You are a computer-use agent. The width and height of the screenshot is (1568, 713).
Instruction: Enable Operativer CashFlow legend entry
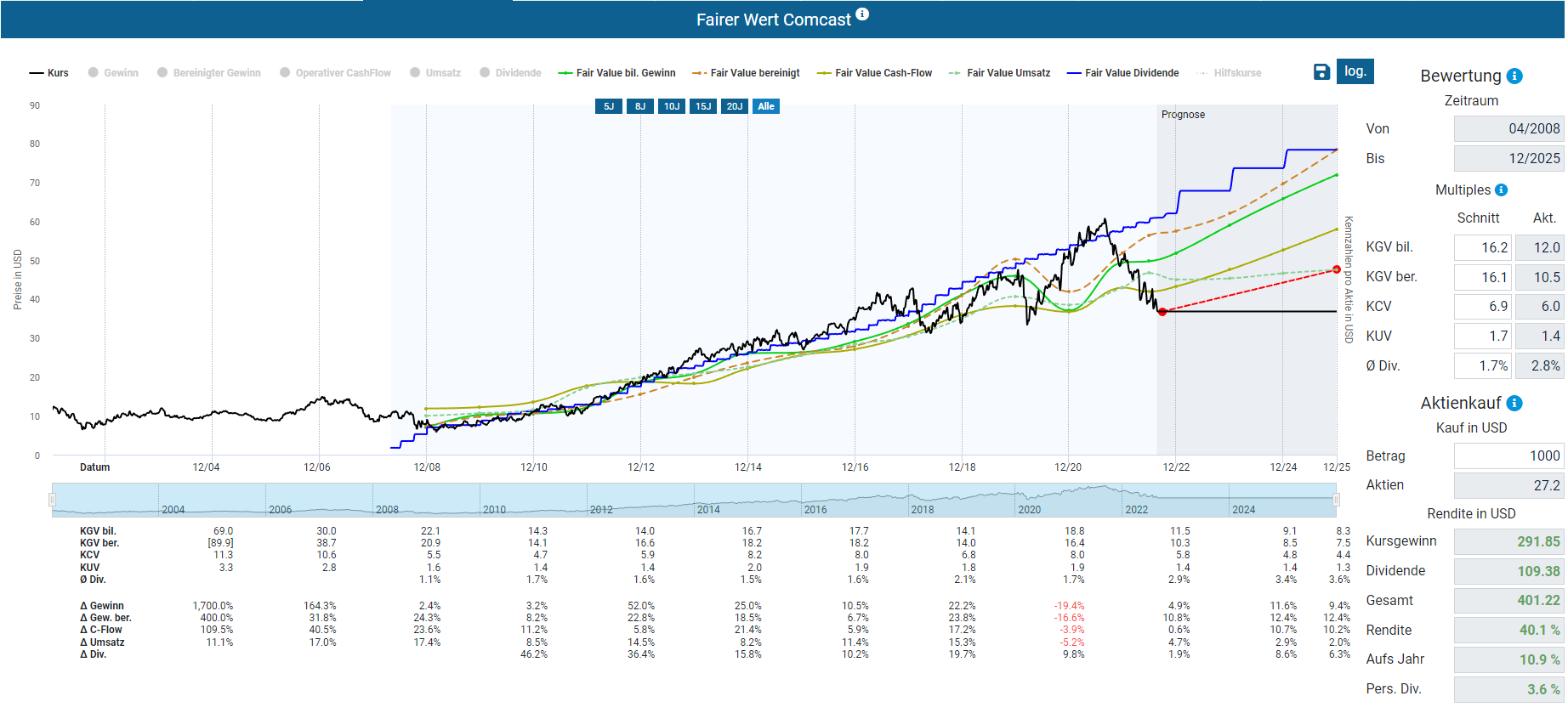[x=335, y=73]
